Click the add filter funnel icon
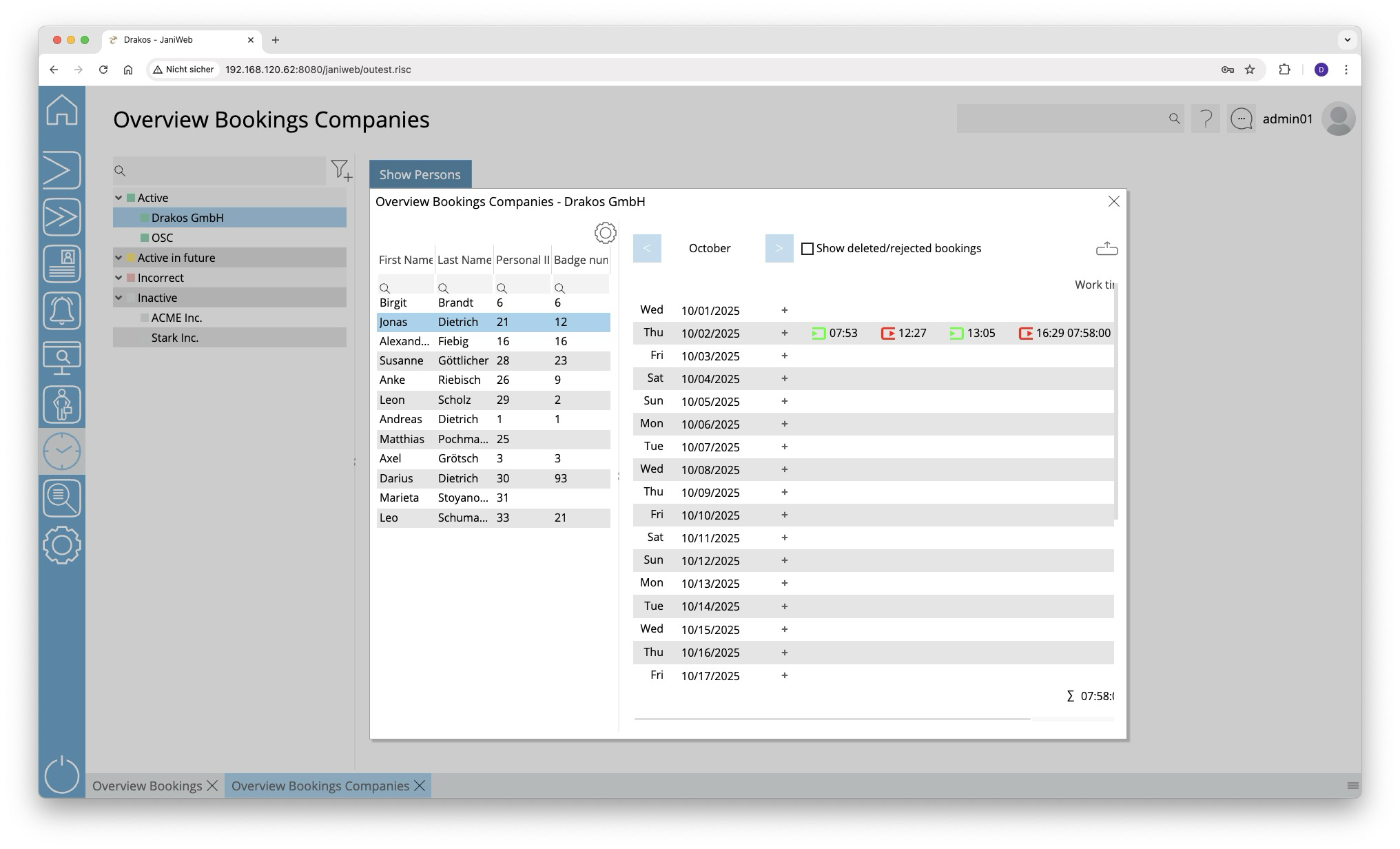 click(x=341, y=170)
